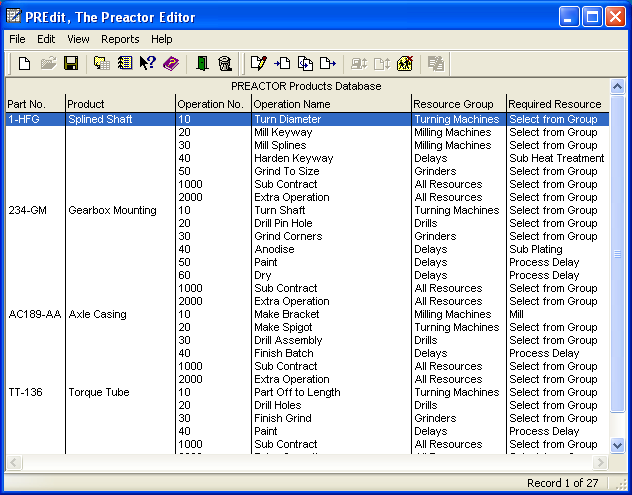
Task: Select the Harden Keyway operation
Action: click(x=294, y=158)
